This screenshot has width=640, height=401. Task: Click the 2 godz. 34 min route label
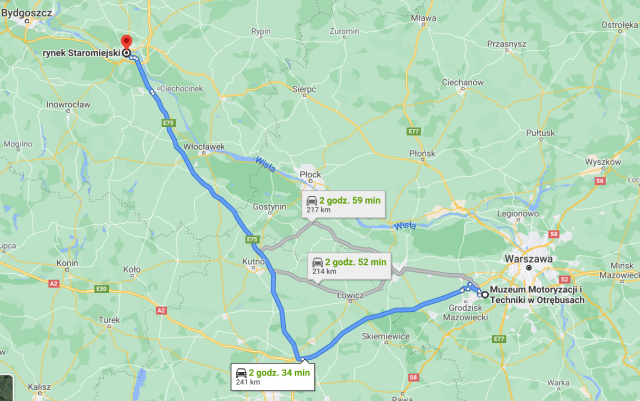[x=273, y=376]
